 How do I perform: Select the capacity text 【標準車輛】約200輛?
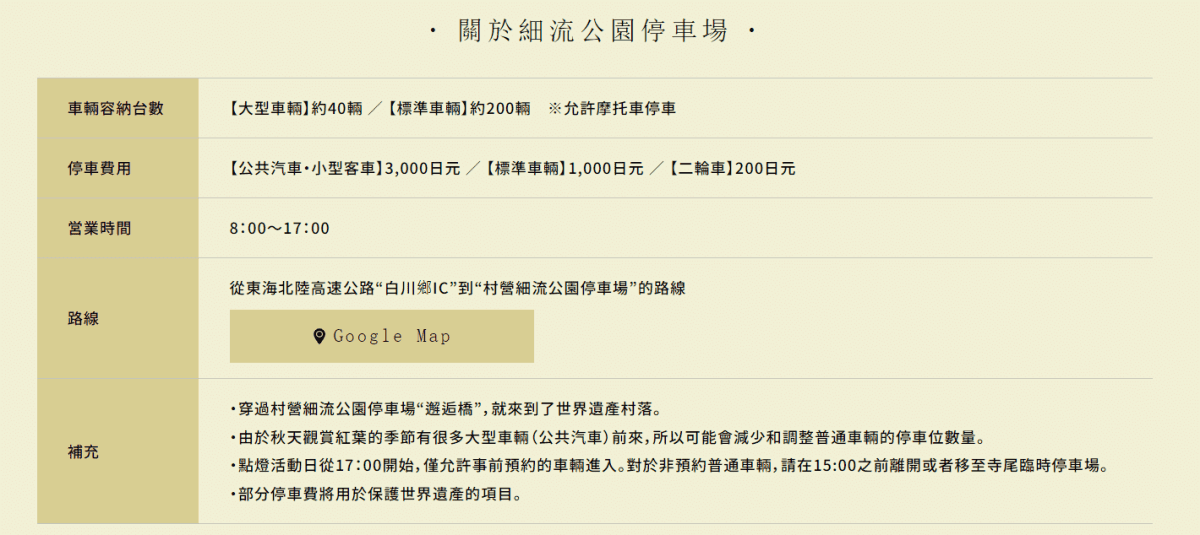point(459,108)
